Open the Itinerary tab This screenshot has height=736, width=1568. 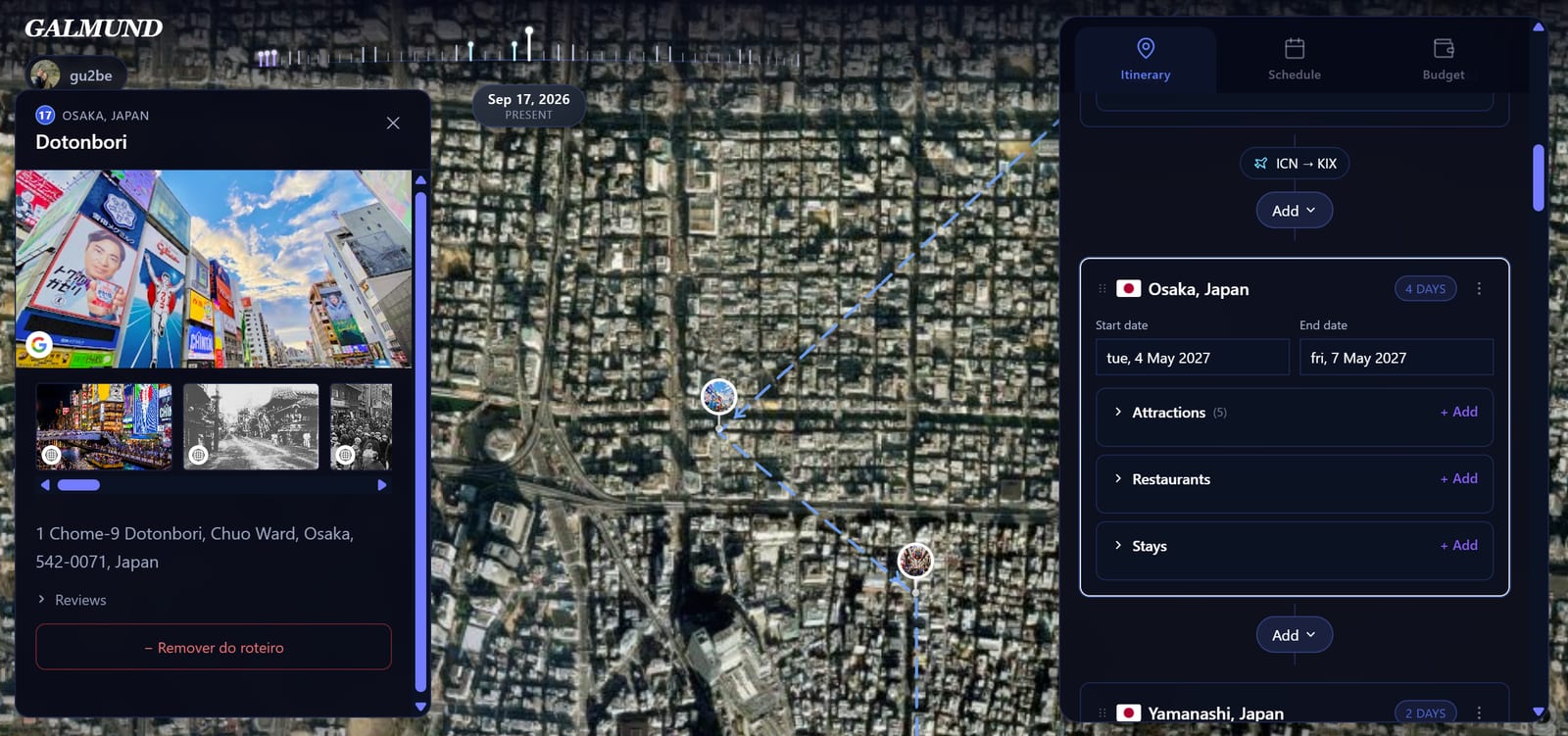1145,60
